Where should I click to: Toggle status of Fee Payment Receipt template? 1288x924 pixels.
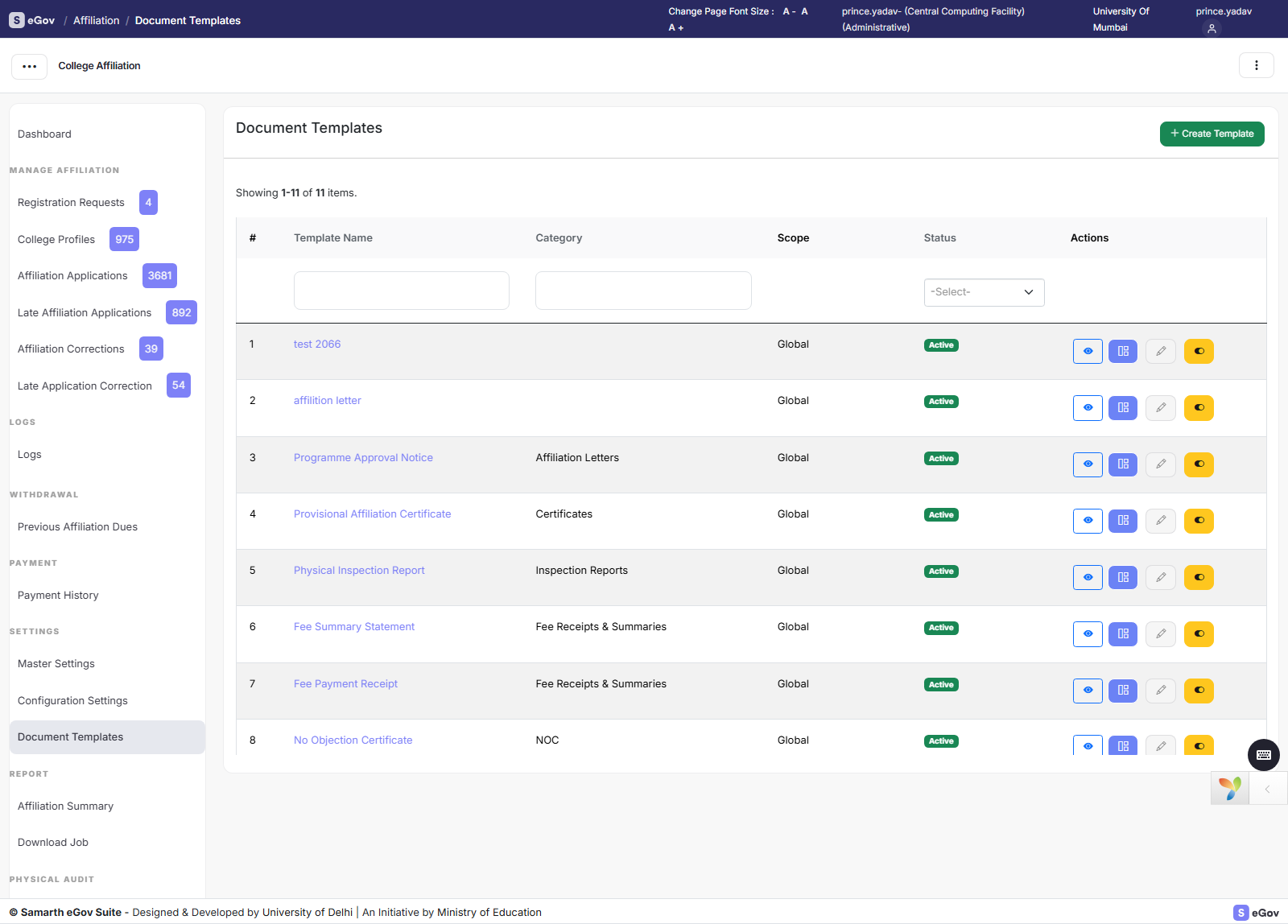tap(1199, 691)
